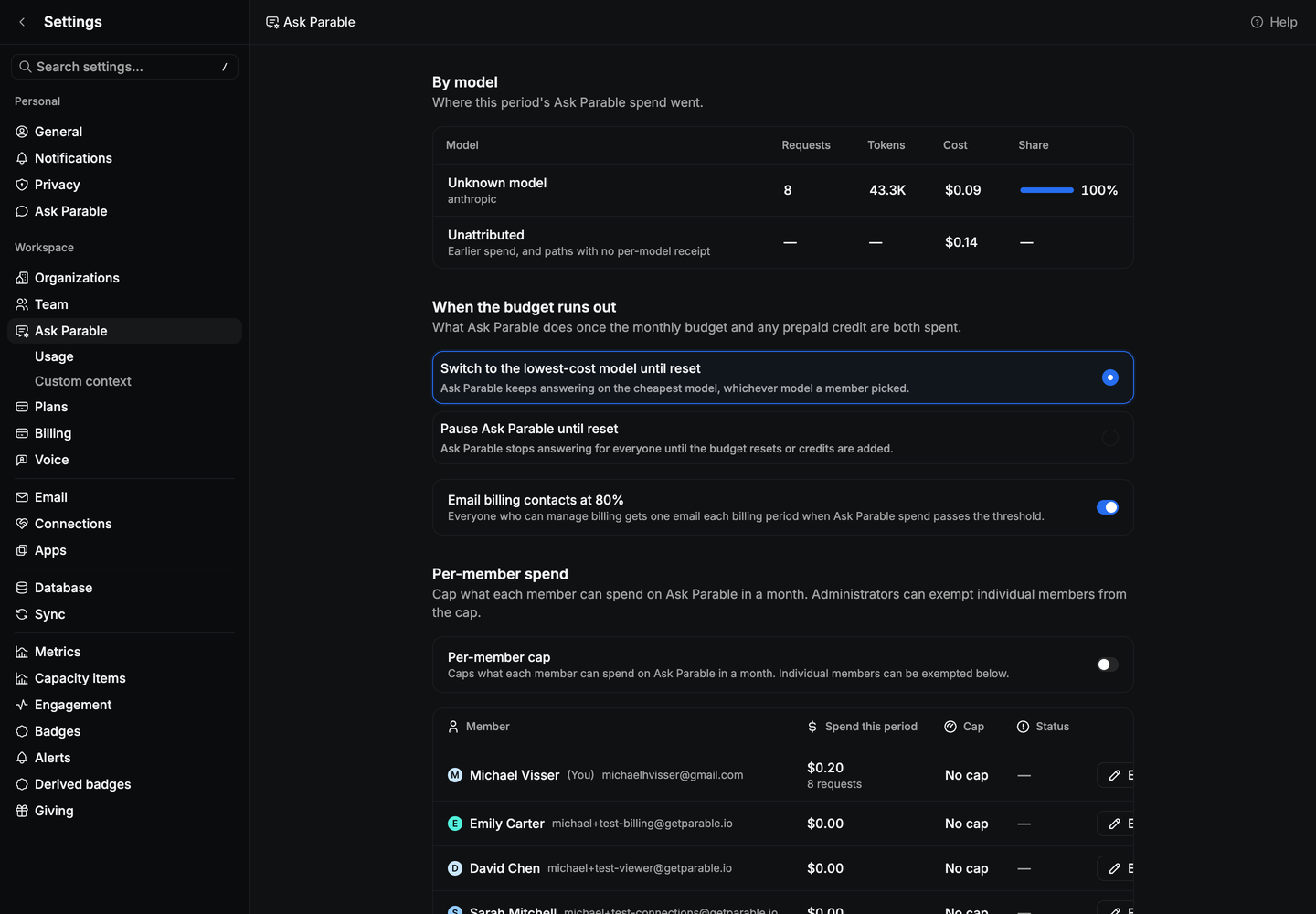The height and width of the screenshot is (914, 1316).
Task: Click the Notifications bell icon
Action: [x=22, y=158]
